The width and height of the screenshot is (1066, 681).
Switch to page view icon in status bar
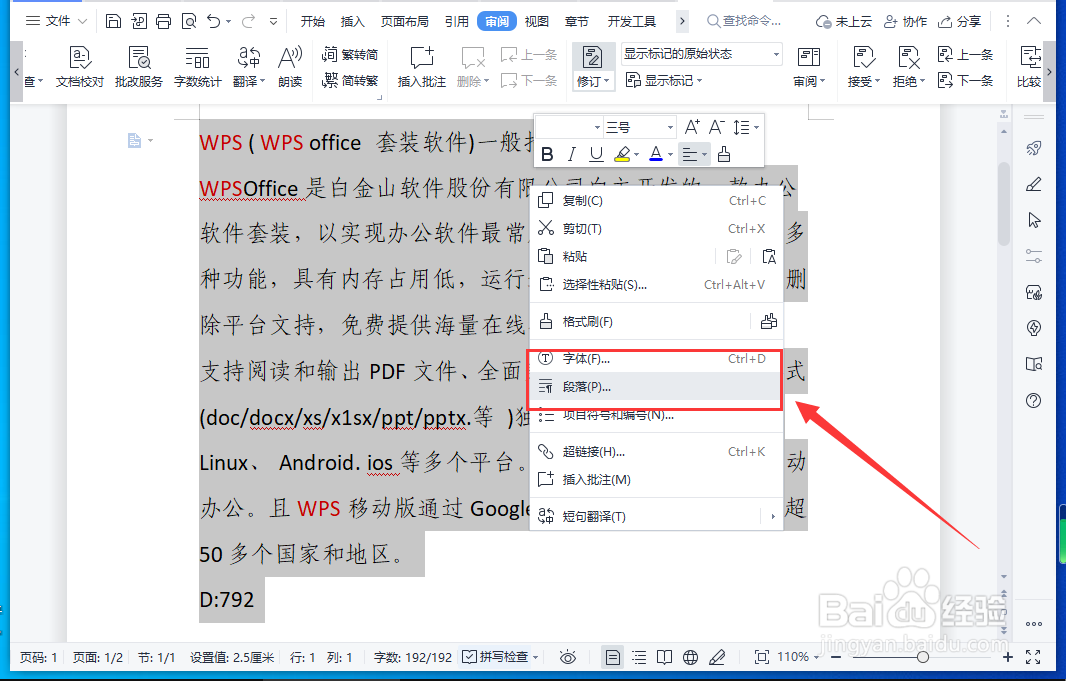(613, 657)
